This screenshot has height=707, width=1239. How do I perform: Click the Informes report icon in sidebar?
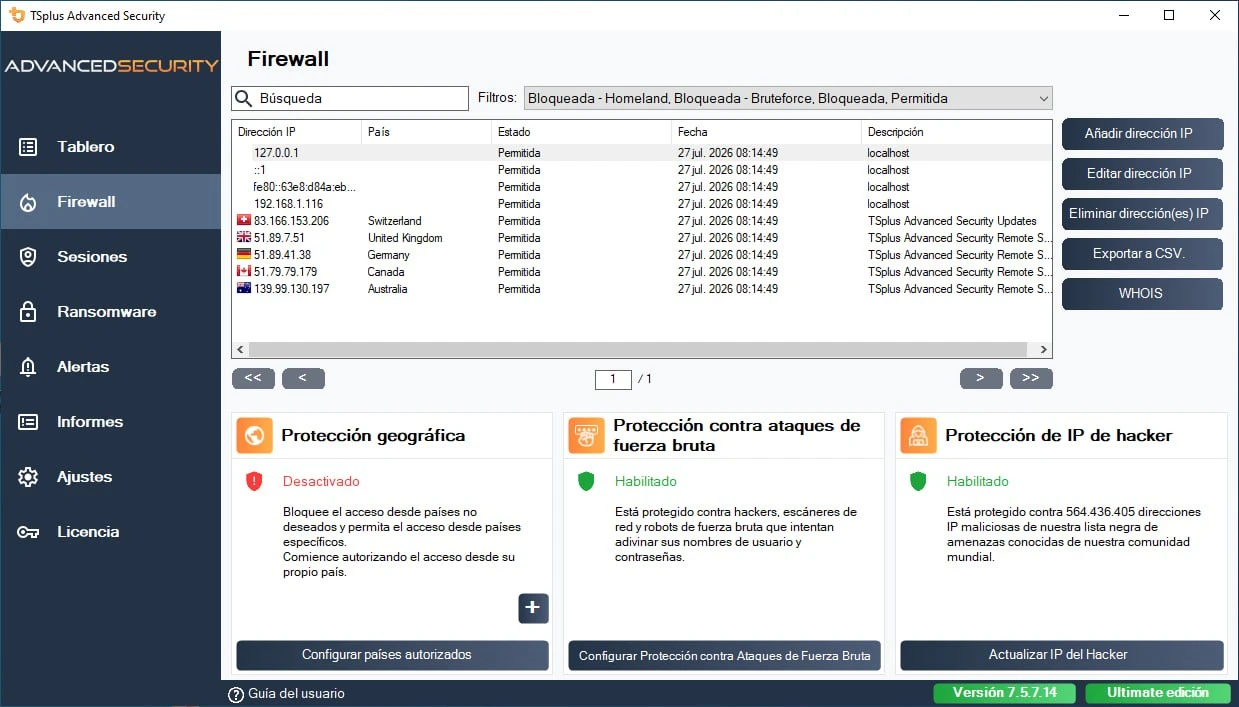coord(28,422)
